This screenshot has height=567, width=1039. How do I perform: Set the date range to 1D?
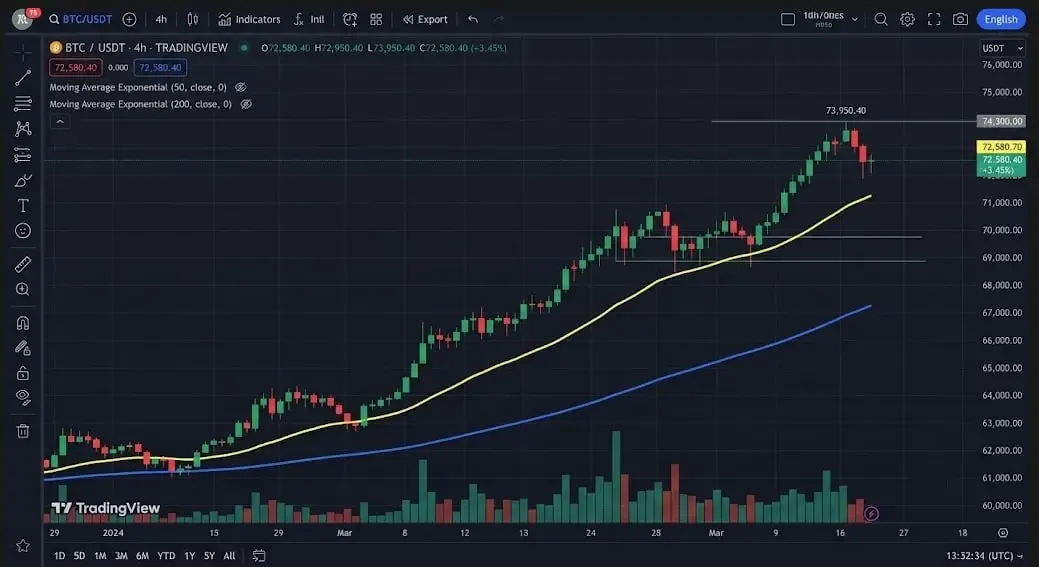pyautogui.click(x=60, y=556)
